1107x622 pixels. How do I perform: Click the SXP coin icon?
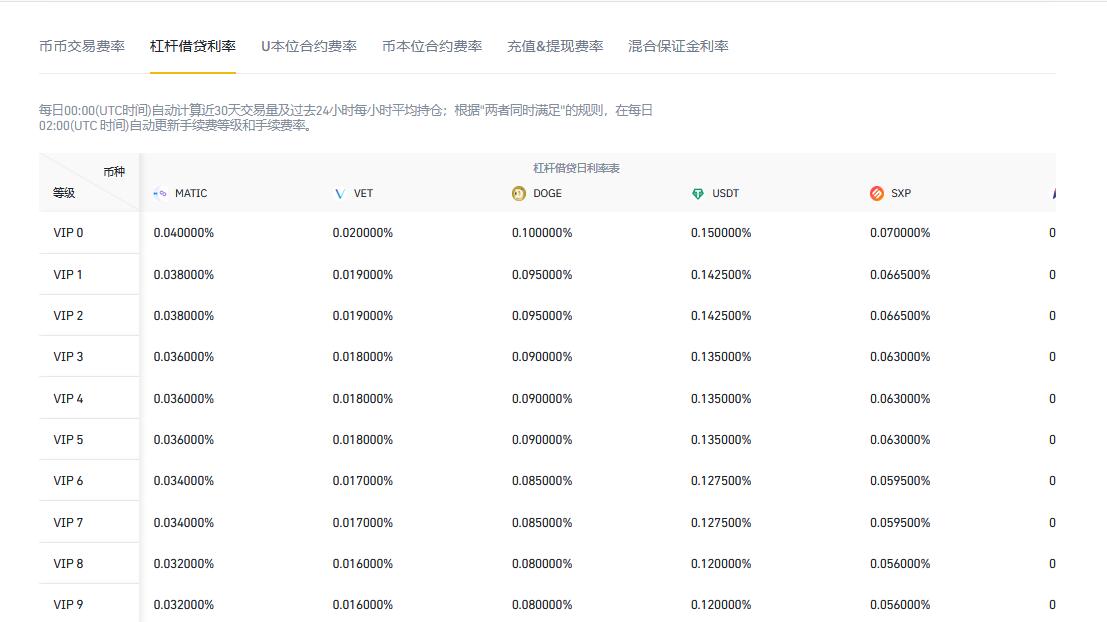[876, 194]
